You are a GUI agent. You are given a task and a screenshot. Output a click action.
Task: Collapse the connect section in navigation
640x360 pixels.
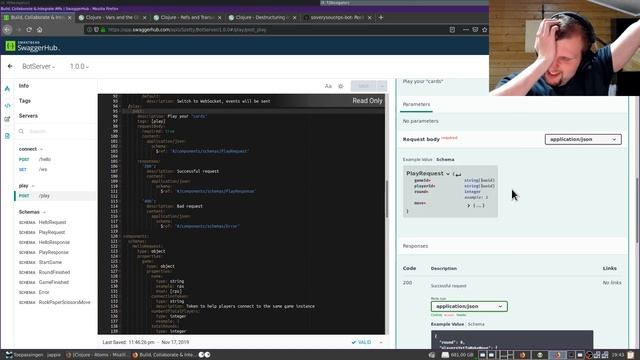pyautogui.click(x=41, y=149)
